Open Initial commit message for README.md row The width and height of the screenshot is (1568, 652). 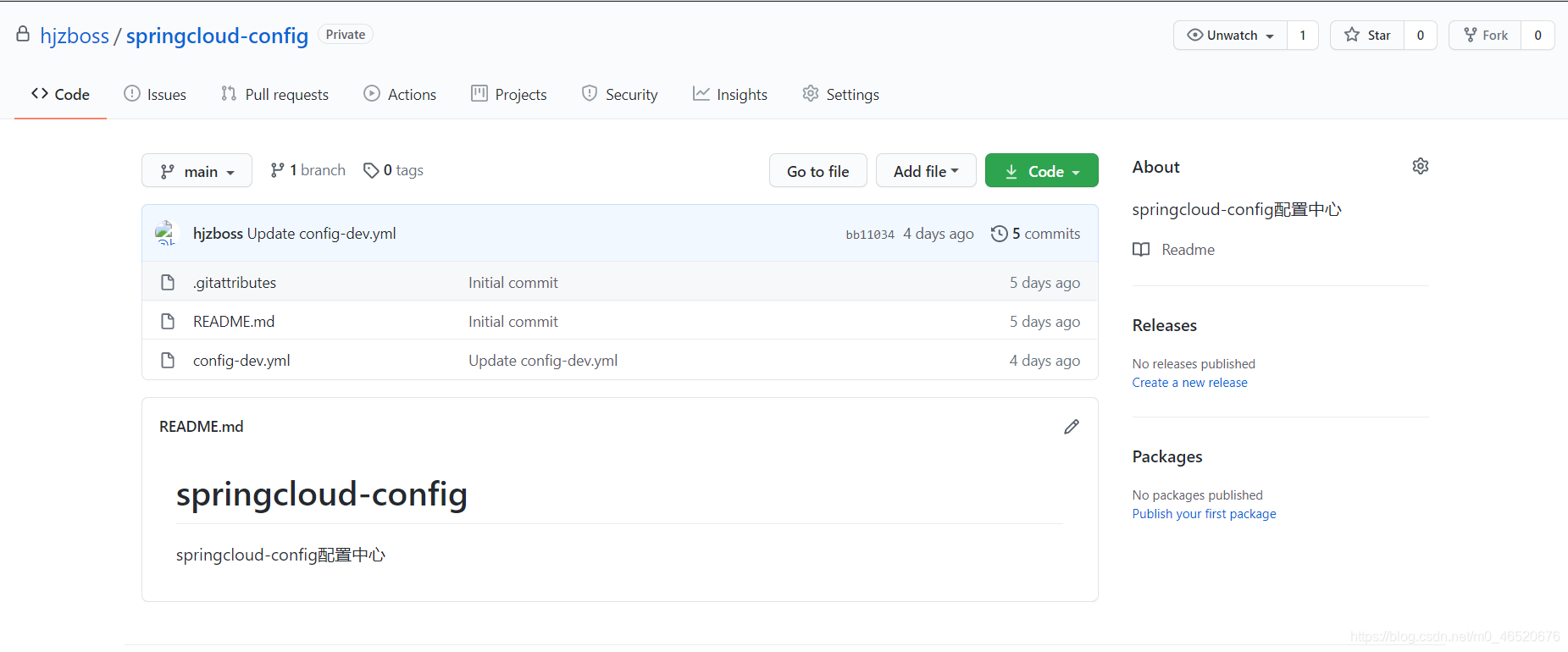click(x=513, y=322)
